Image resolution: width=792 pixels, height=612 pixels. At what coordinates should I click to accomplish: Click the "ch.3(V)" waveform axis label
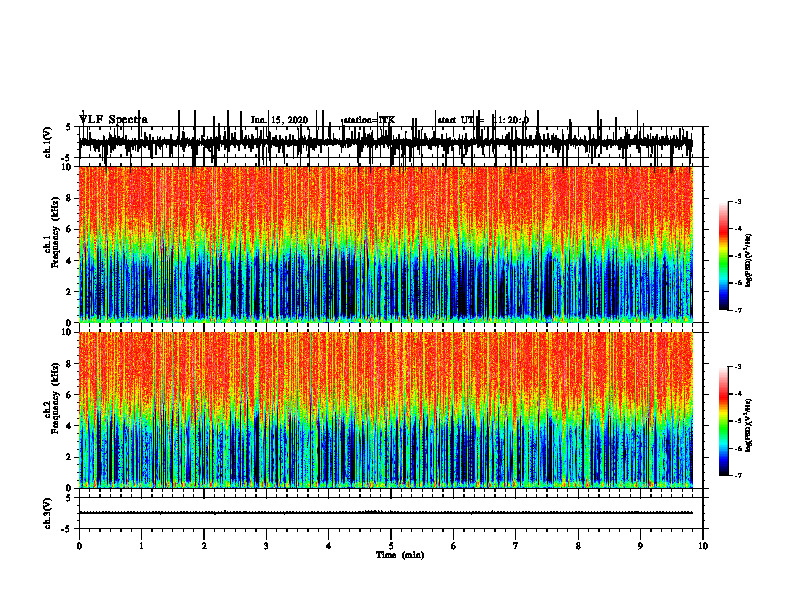pyautogui.click(x=47, y=513)
